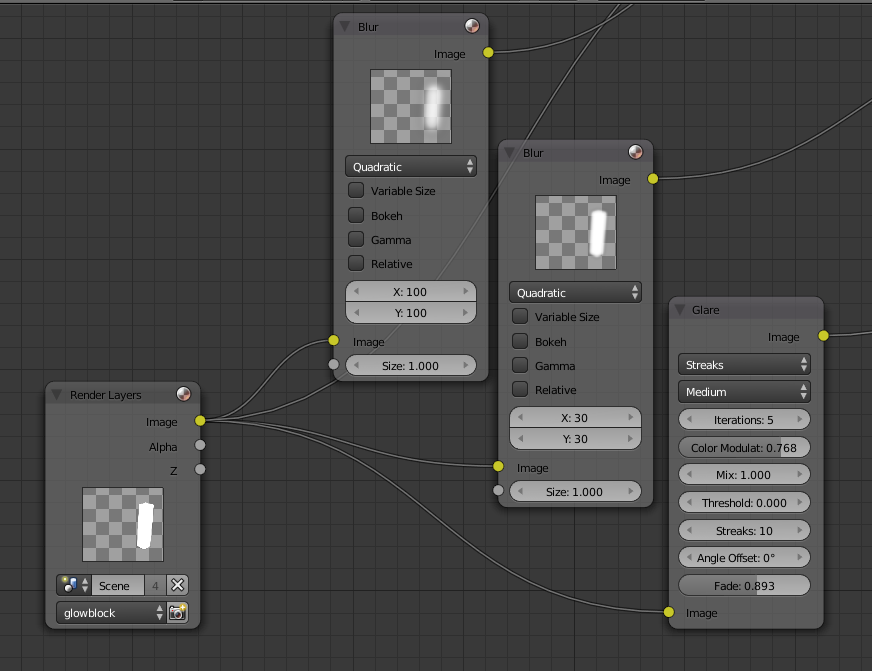The image size is (872, 671).
Task: Click the X: 100 Blur node's preview thumbnail
Action: click(411, 106)
